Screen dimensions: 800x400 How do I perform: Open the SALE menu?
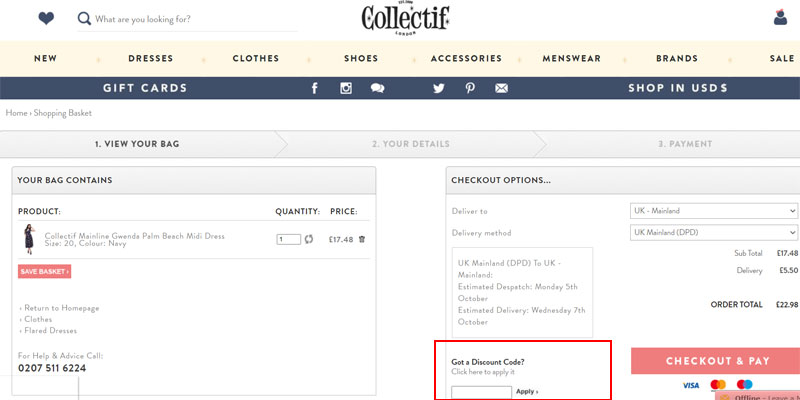(x=782, y=59)
